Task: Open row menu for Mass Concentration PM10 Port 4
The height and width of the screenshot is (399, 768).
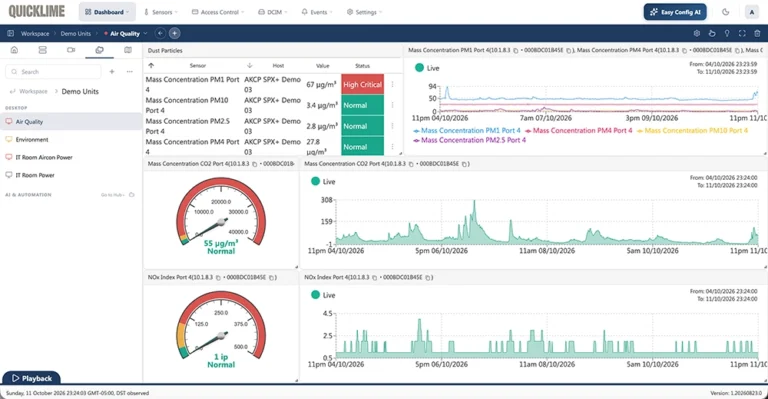Action: (x=392, y=105)
